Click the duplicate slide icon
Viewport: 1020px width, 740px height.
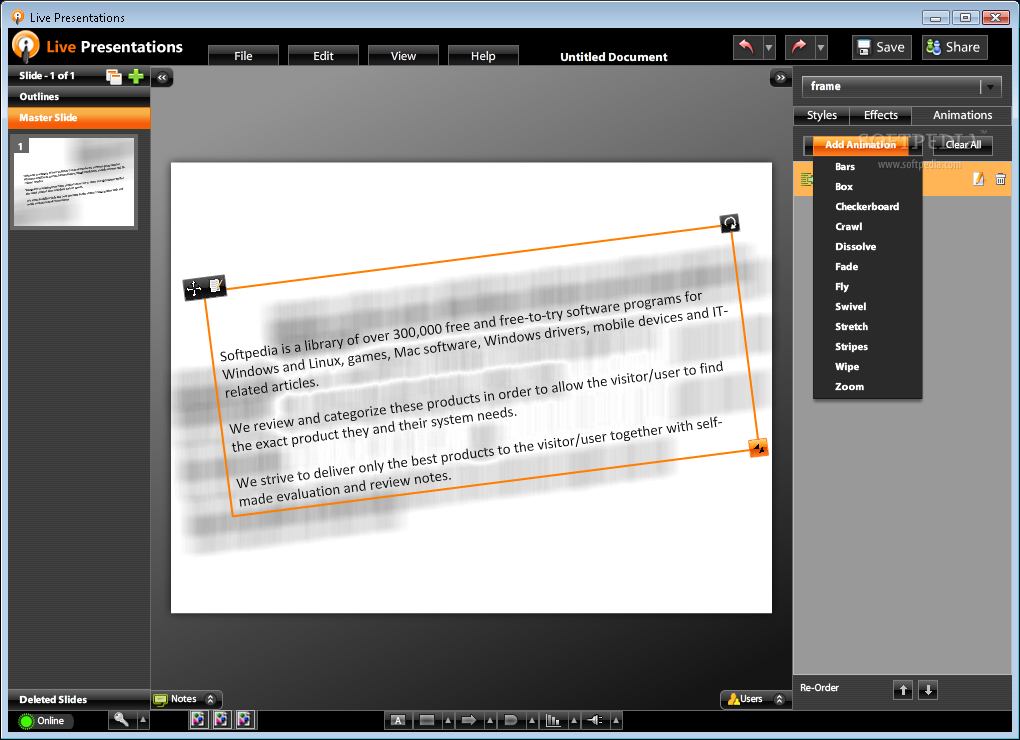pyautogui.click(x=114, y=77)
